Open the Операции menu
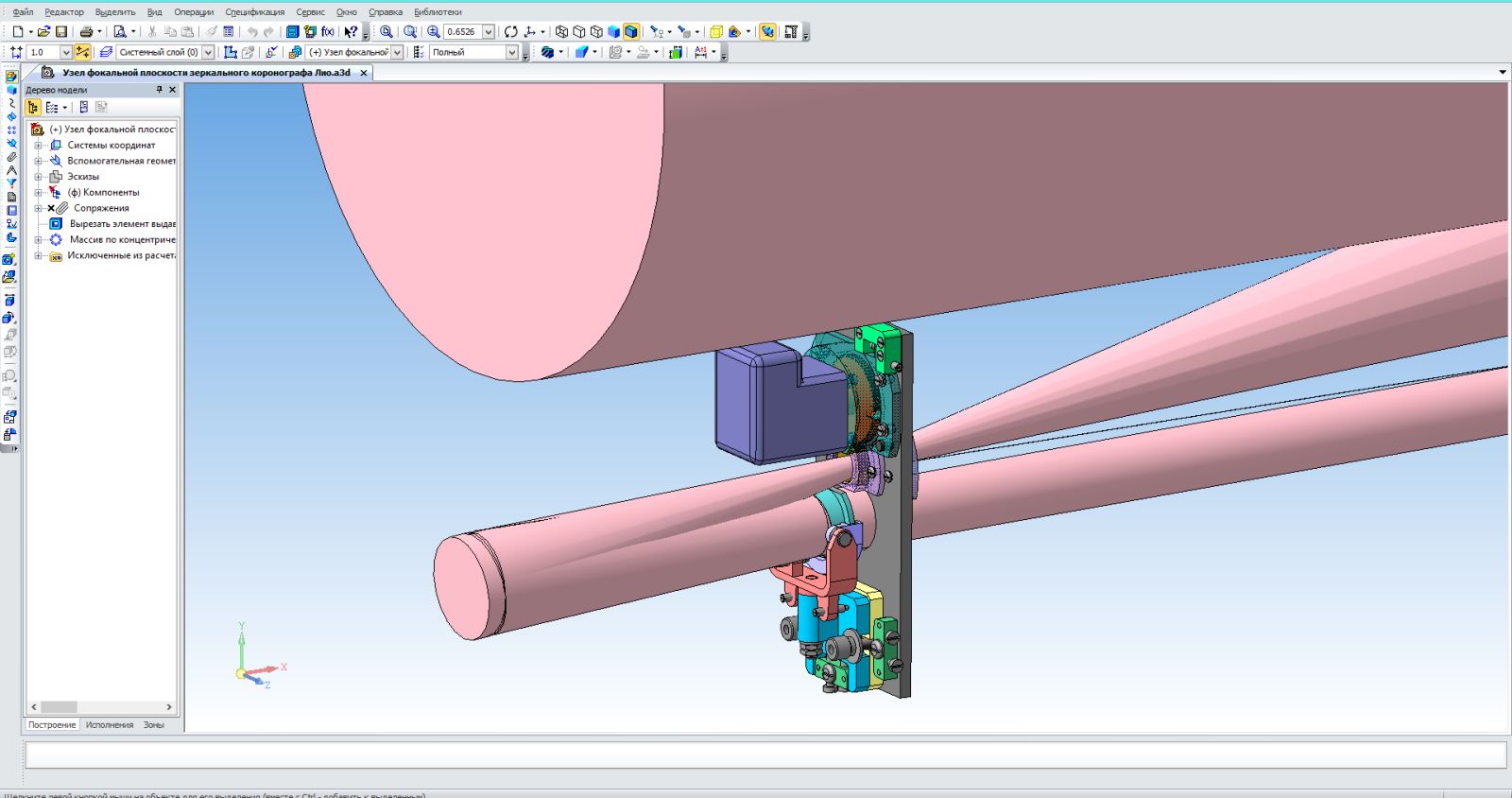 point(193,12)
